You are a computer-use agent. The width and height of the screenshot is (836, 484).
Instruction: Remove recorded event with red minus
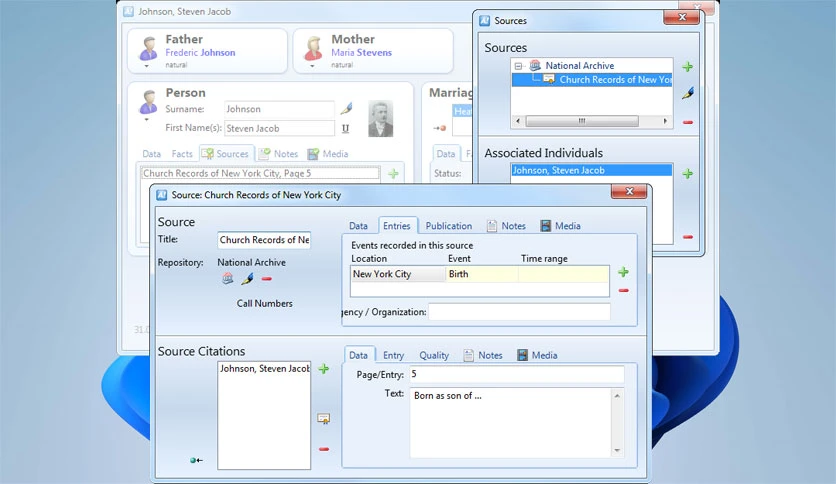pyautogui.click(x=623, y=291)
